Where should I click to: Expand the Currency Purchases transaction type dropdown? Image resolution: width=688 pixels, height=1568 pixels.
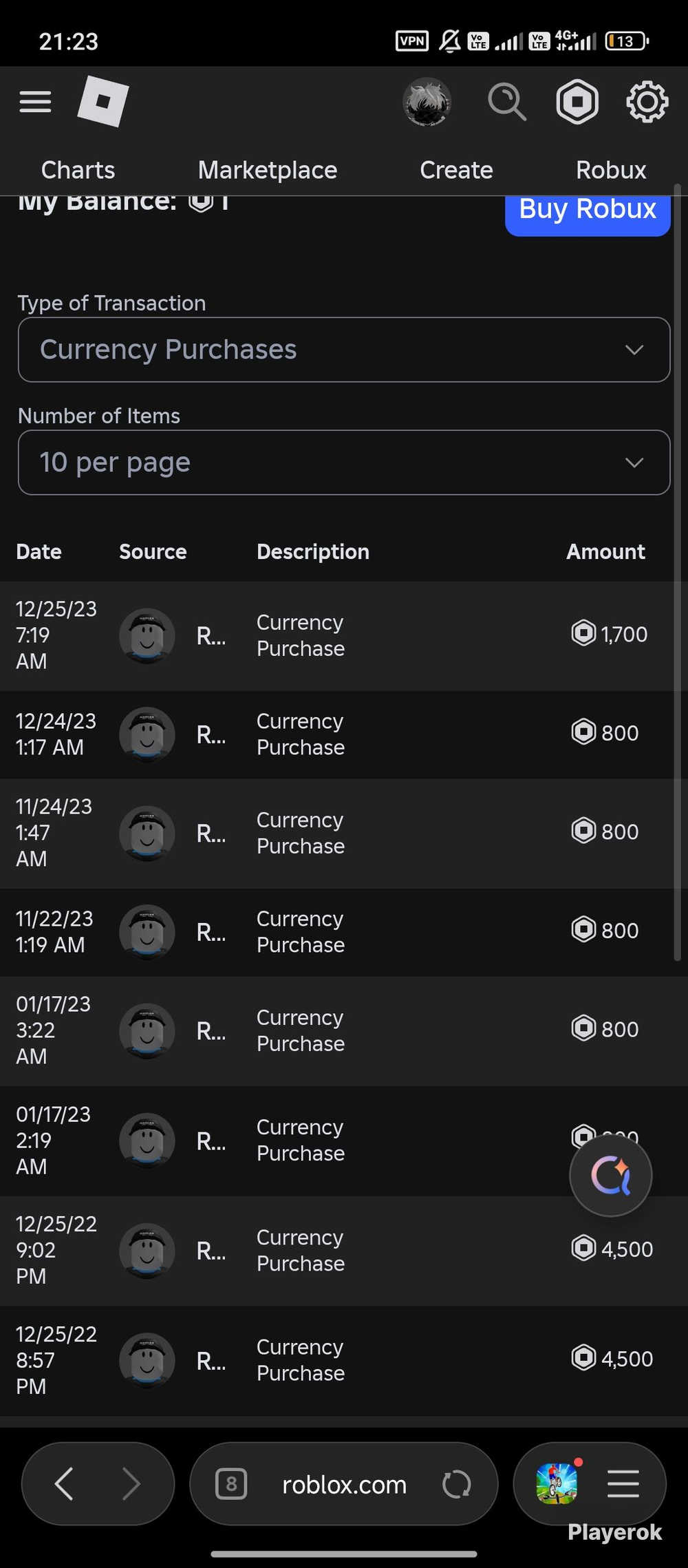[x=344, y=350]
